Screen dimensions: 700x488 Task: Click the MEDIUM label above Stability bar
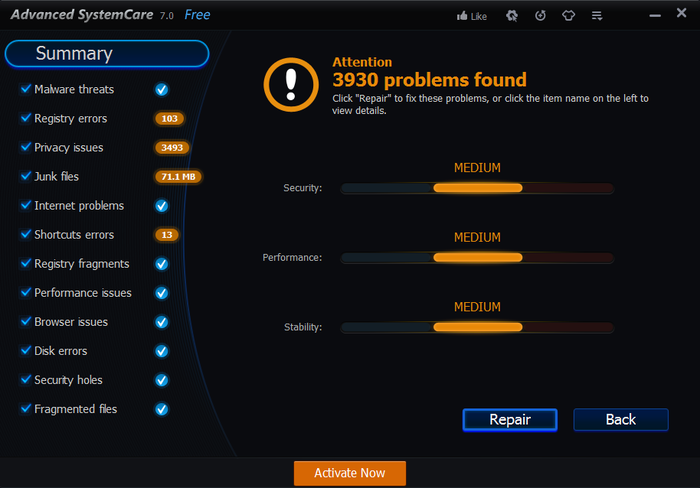(477, 307)
